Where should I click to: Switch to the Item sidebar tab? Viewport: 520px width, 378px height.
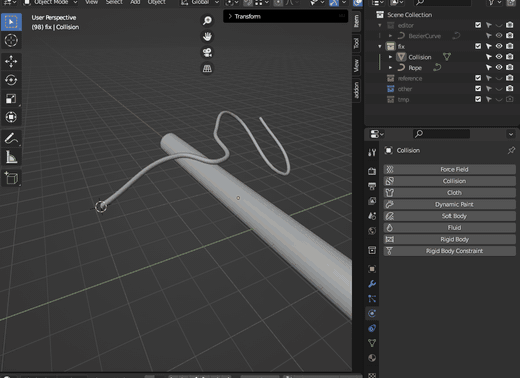[x=356, y=21]
